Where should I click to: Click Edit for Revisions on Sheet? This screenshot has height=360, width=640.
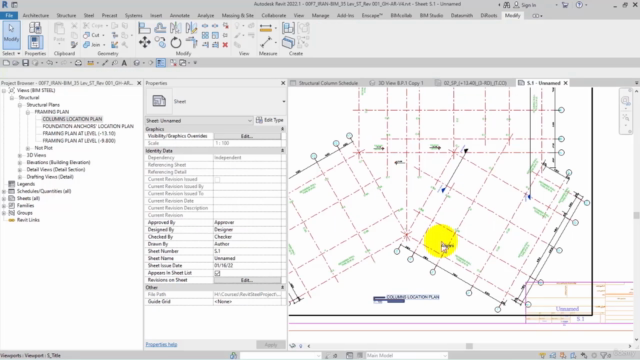[x=247, y=280]
